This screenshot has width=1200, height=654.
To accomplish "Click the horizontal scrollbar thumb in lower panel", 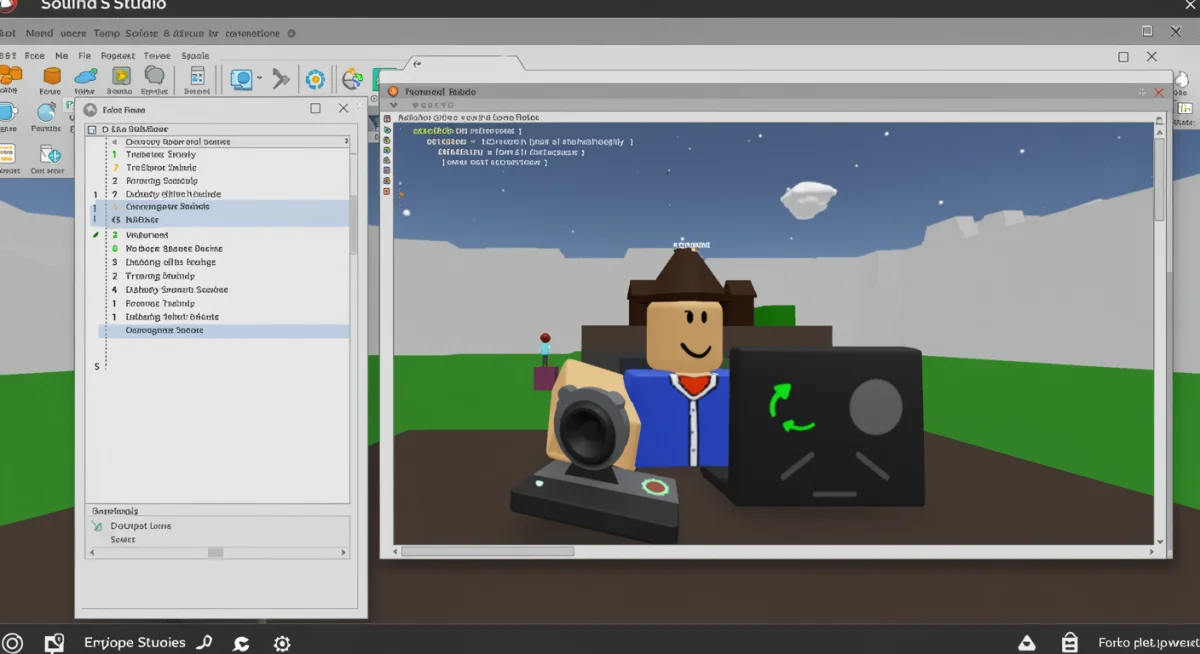I will coord(215,552).
